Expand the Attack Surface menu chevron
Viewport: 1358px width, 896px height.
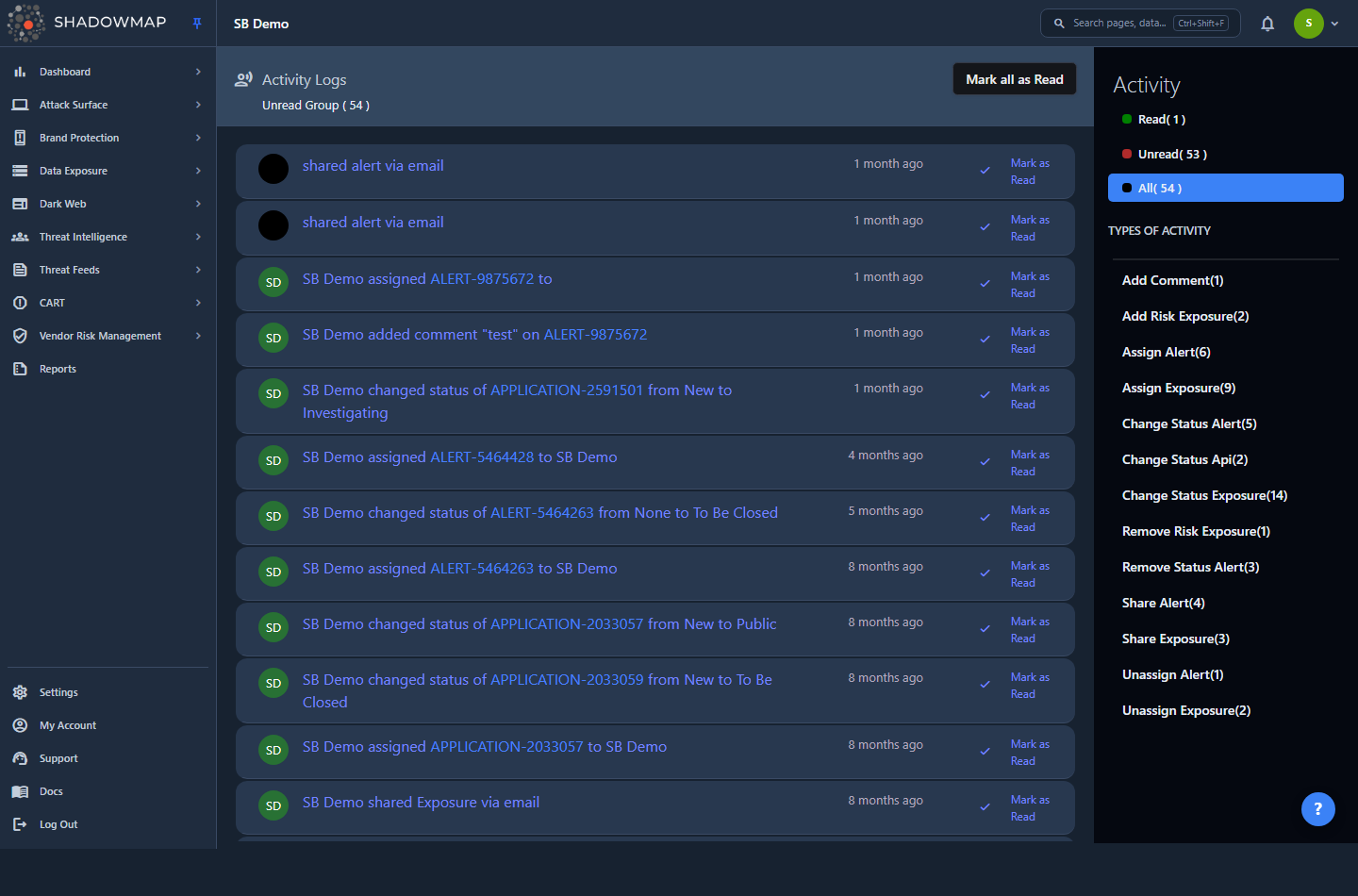(198, 105)
